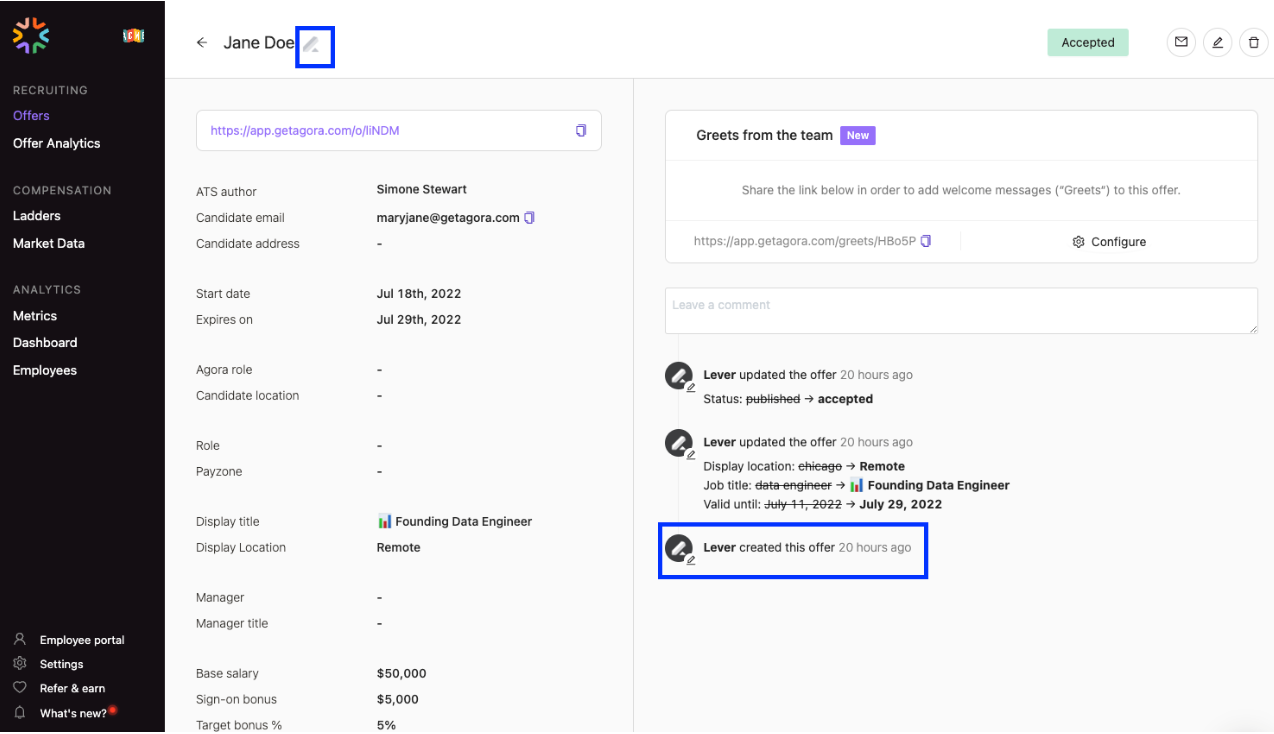This screenshot has height=734, width=1274.
Task: Click the Leave a comment field
Action: [961, 311]
